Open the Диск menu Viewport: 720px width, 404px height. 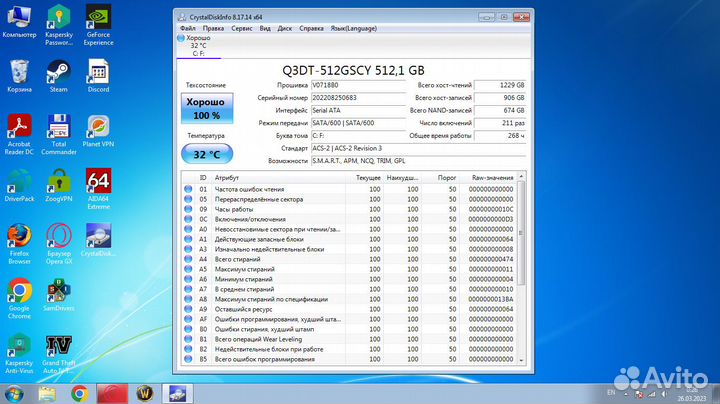tap(285, 28)
